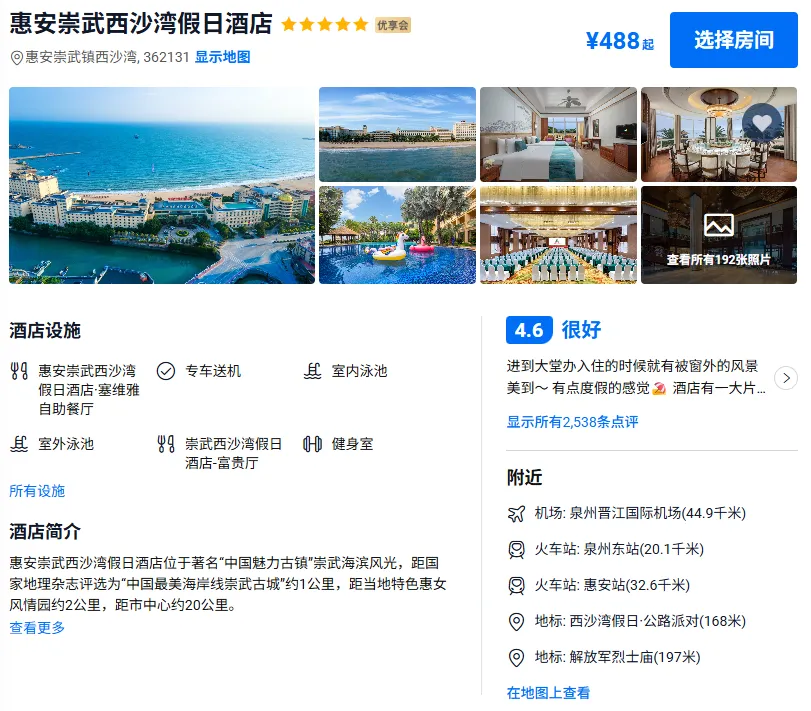Viewport: 811px width, 711px height.
Task: Open the large aerial beach photo
Action: click(162, 185)
